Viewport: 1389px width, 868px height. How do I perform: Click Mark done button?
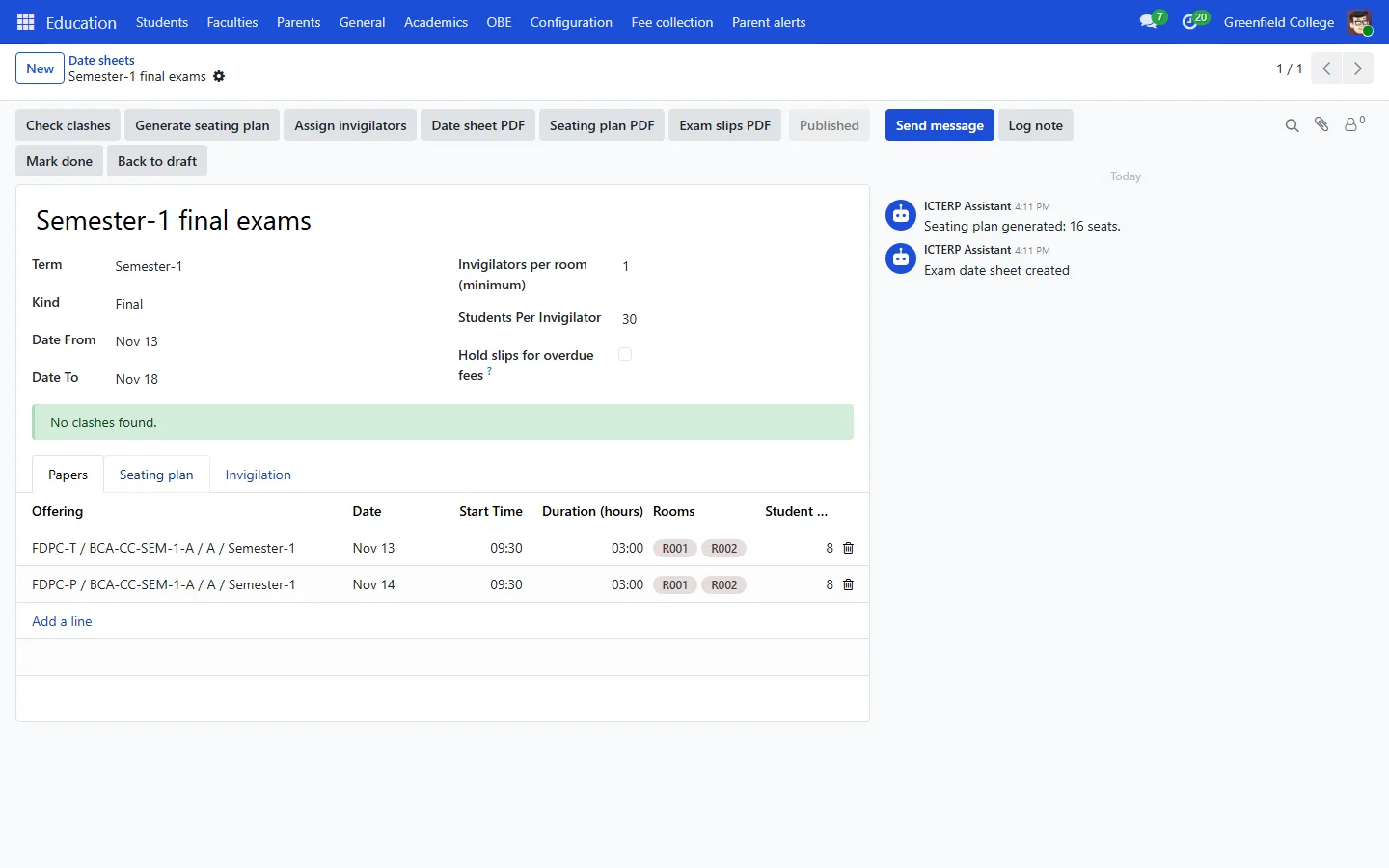[60, 161]
